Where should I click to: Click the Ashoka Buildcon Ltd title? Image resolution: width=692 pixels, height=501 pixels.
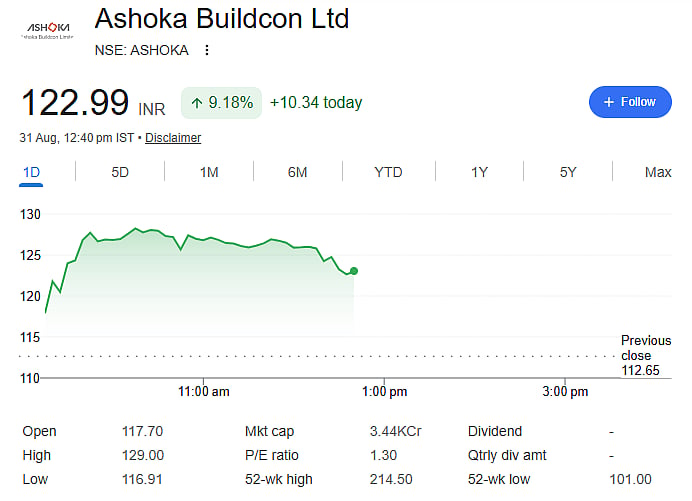[x=222, y=19]
